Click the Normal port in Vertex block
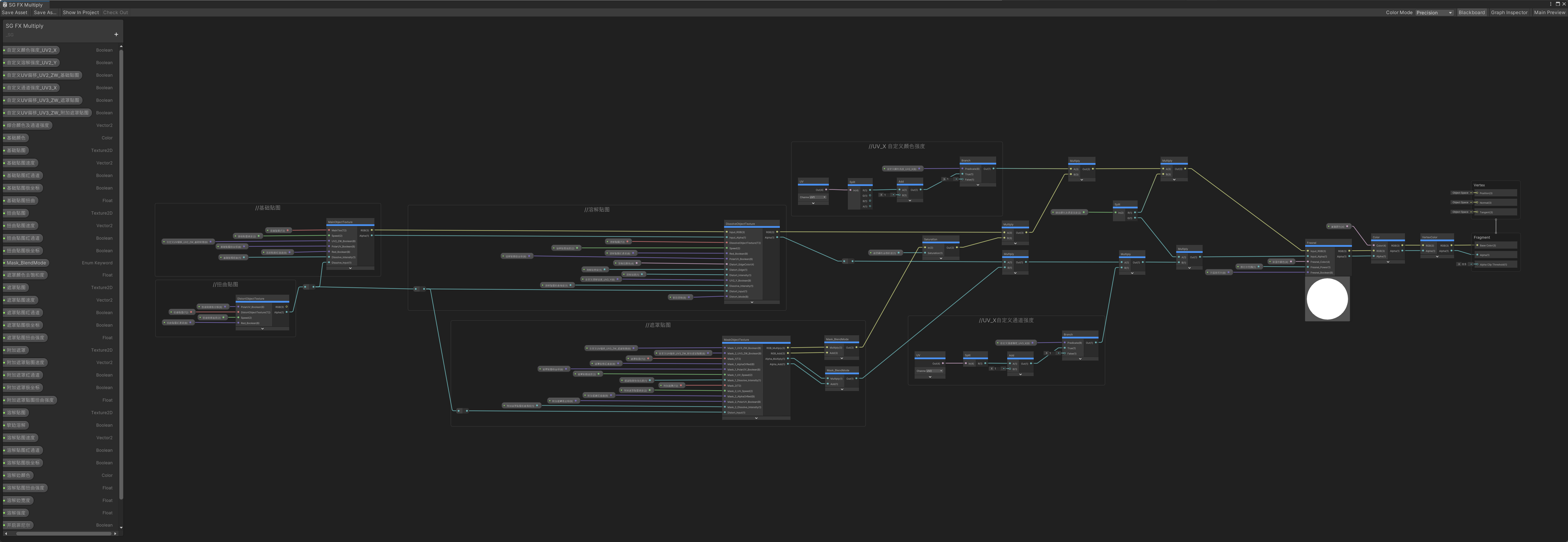Screen dimensions: 1568x542 1477,203
